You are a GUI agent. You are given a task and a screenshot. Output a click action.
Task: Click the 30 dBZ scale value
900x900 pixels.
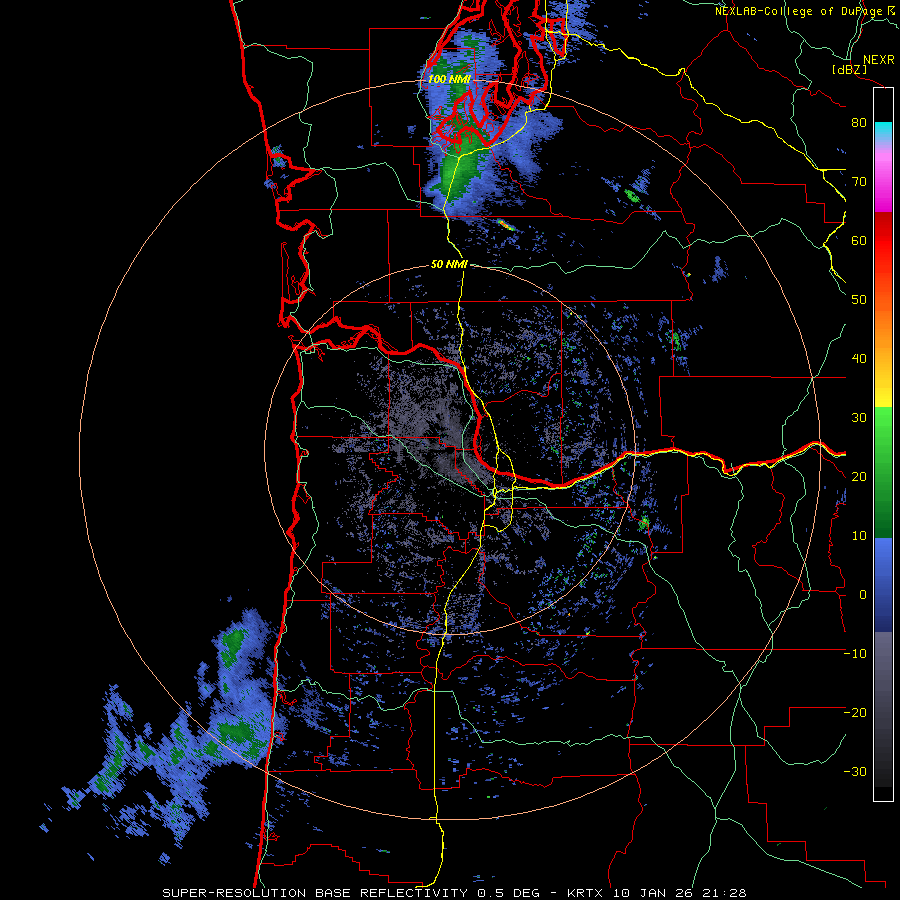tap(859, 417)
